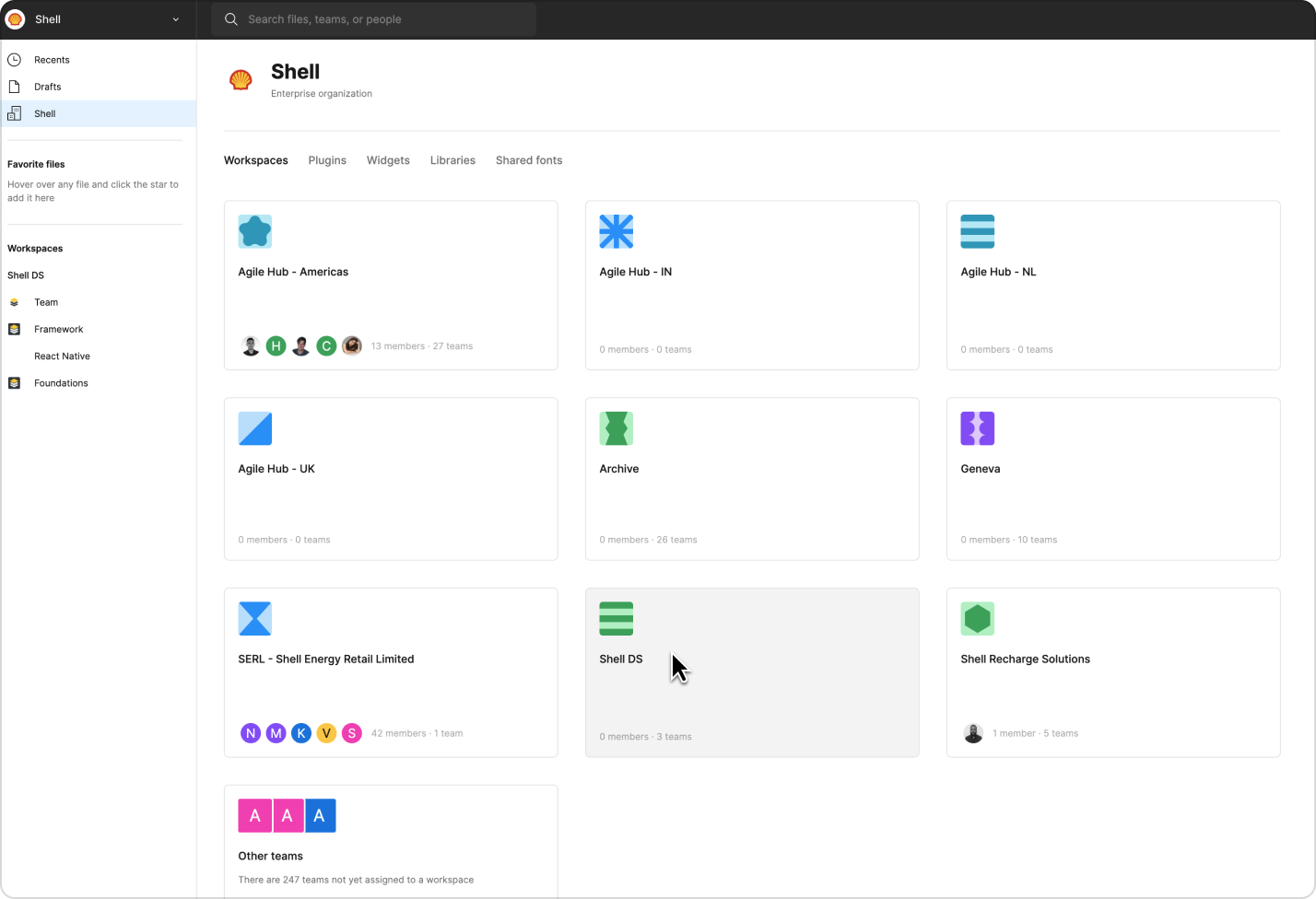Screen dimensions: 1316x899
Task: Open the Shell Recharge Solutions title
Action: (x=1026, y=660)
